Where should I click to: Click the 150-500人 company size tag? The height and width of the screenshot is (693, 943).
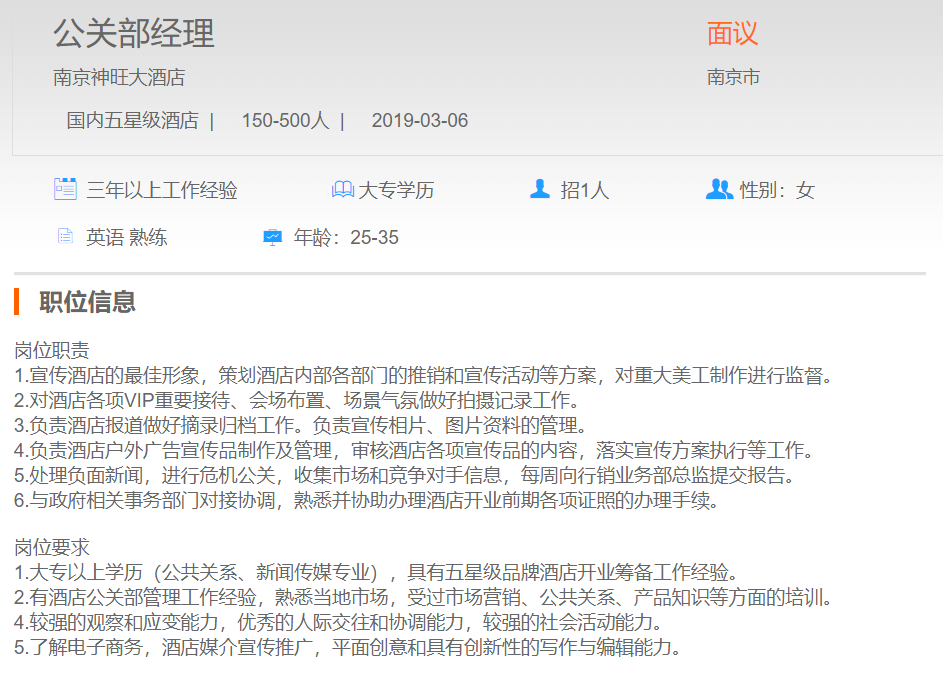[285, 121]
